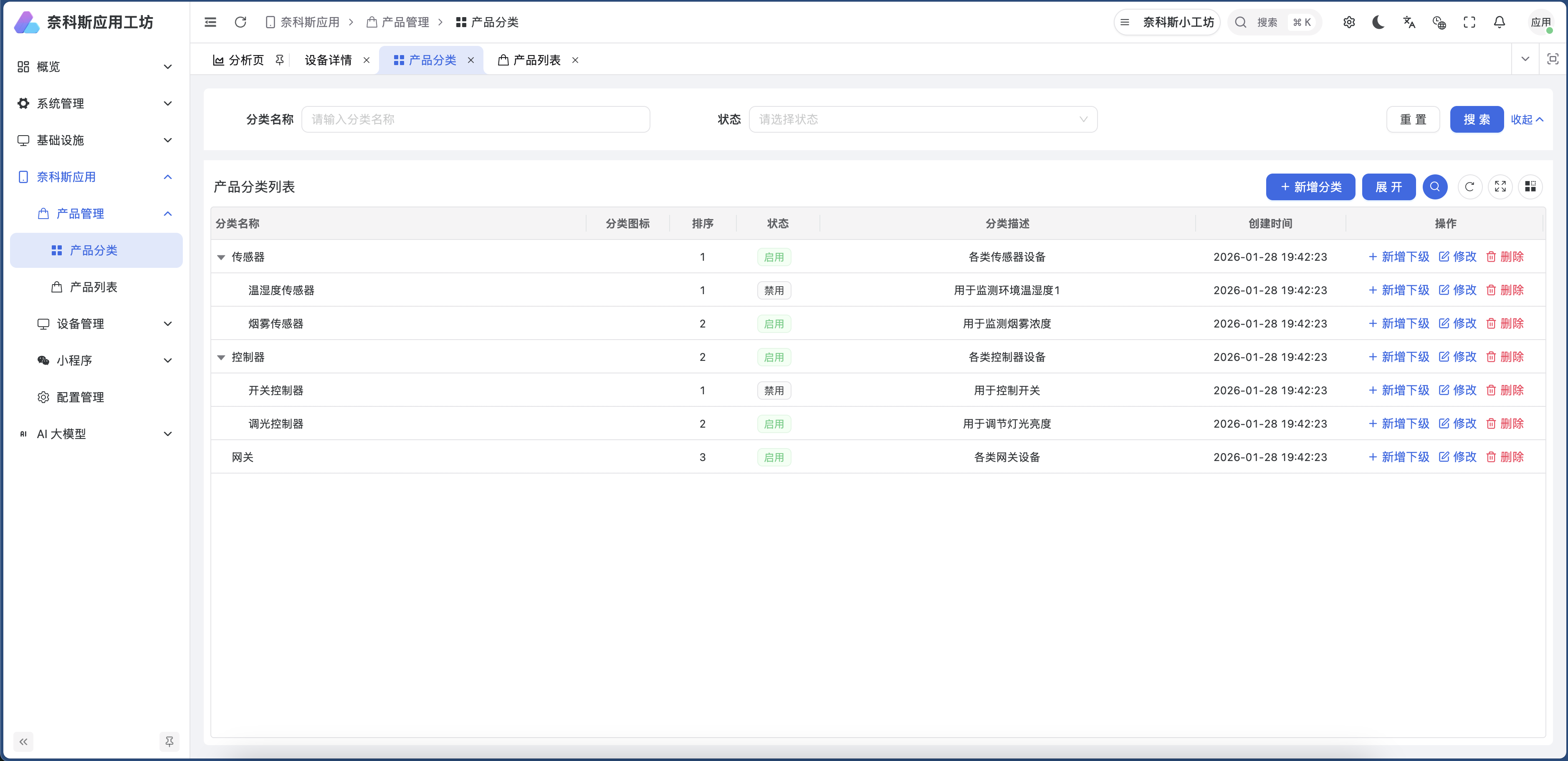
Task: Close the 设备详情 tab
Action: point(367,60)
